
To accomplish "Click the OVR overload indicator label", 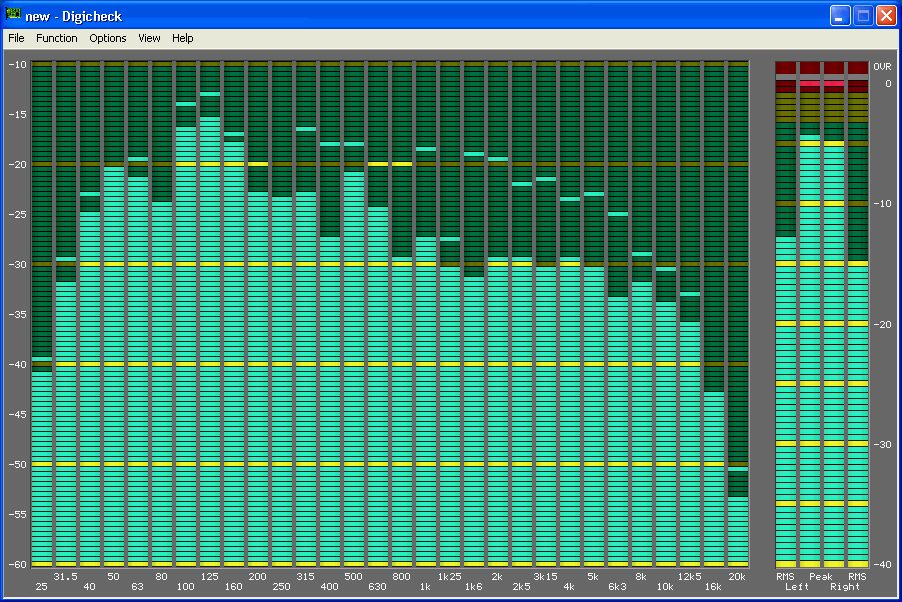I will [881, 67].
